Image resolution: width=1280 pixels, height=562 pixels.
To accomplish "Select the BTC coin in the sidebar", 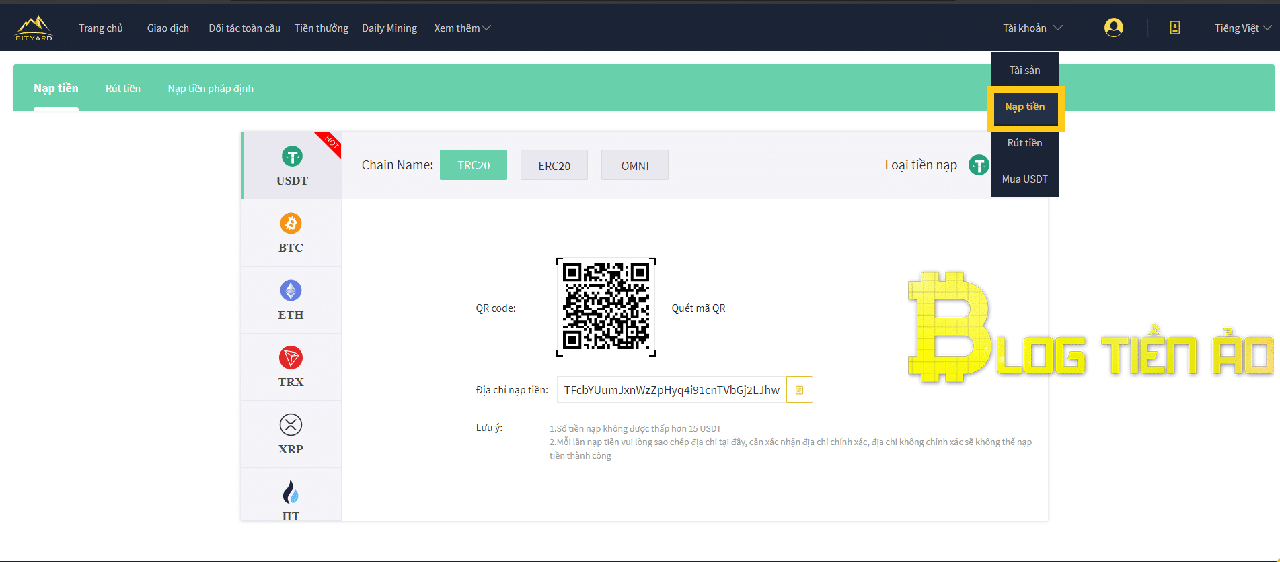I will pyautogui.click(x=291, y=233).
